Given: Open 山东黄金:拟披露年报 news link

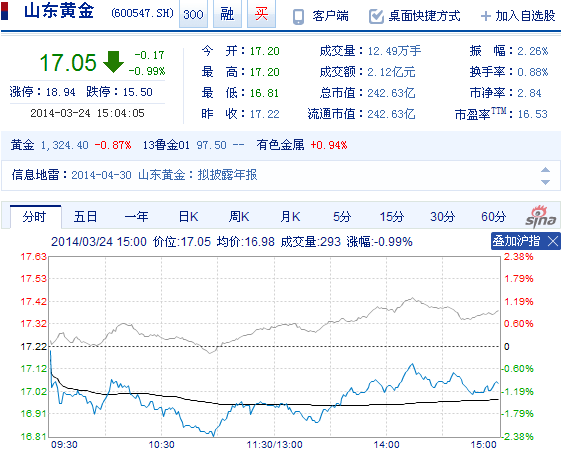Looking at the screenshot, I should point(197,175).
